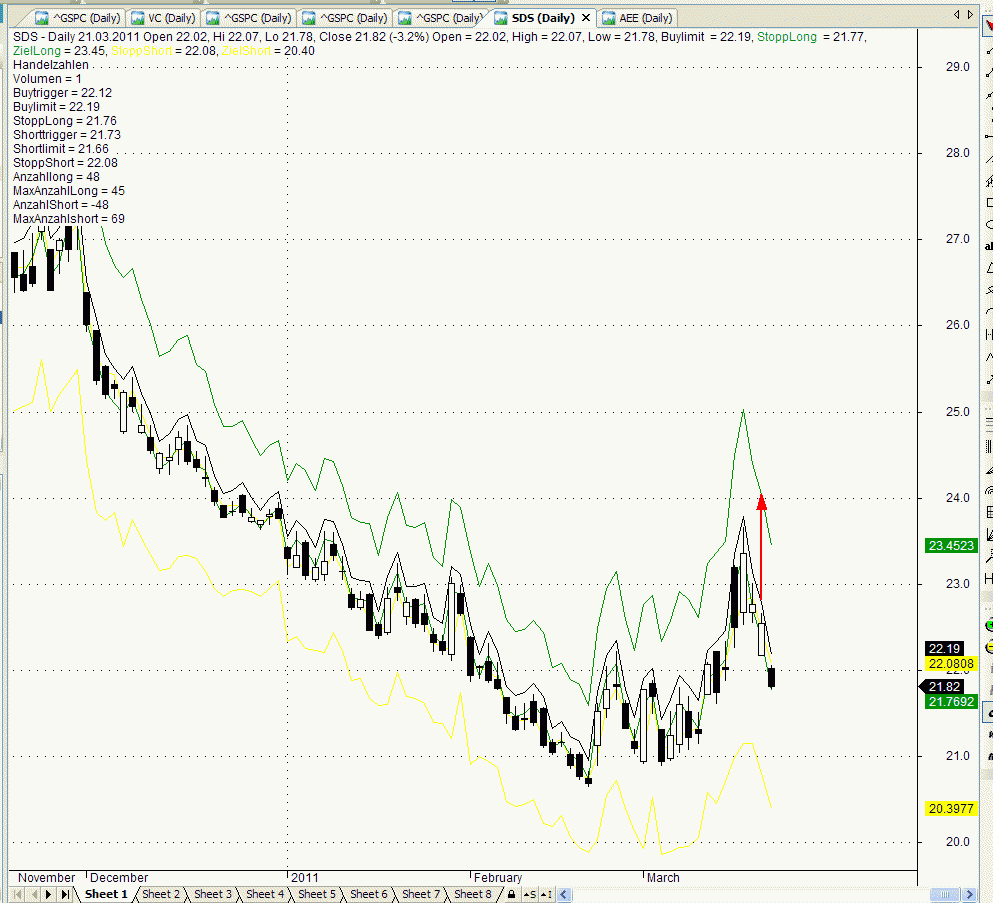Toggle the chart lock icon

click(512, 895)
